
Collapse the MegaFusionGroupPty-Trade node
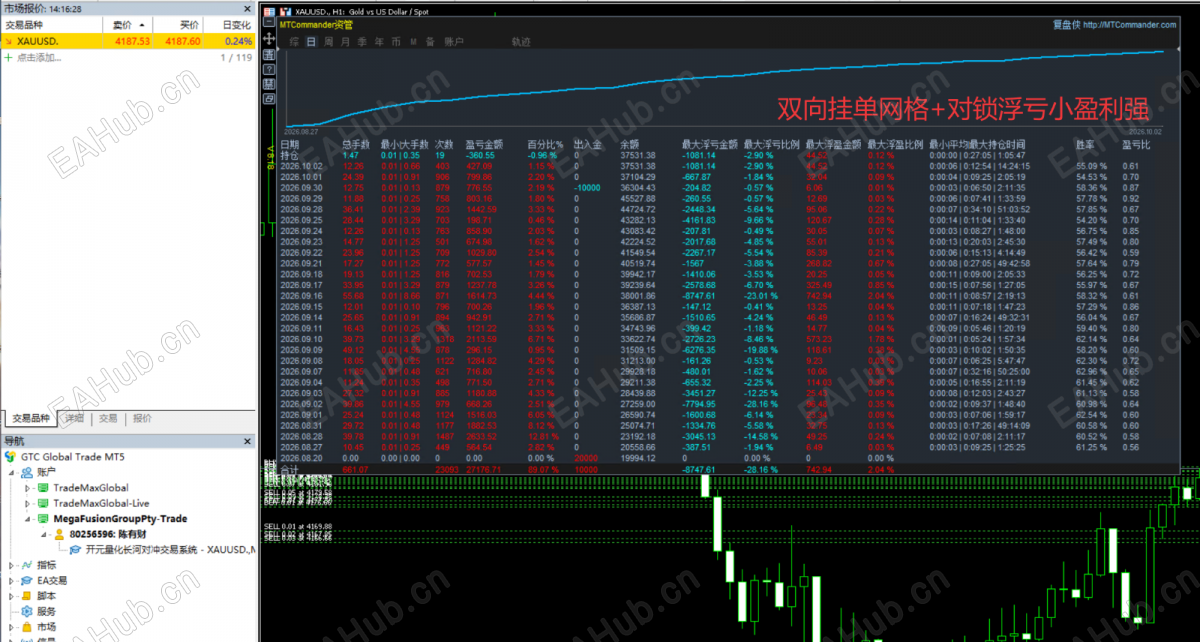[x=28, y=519]
